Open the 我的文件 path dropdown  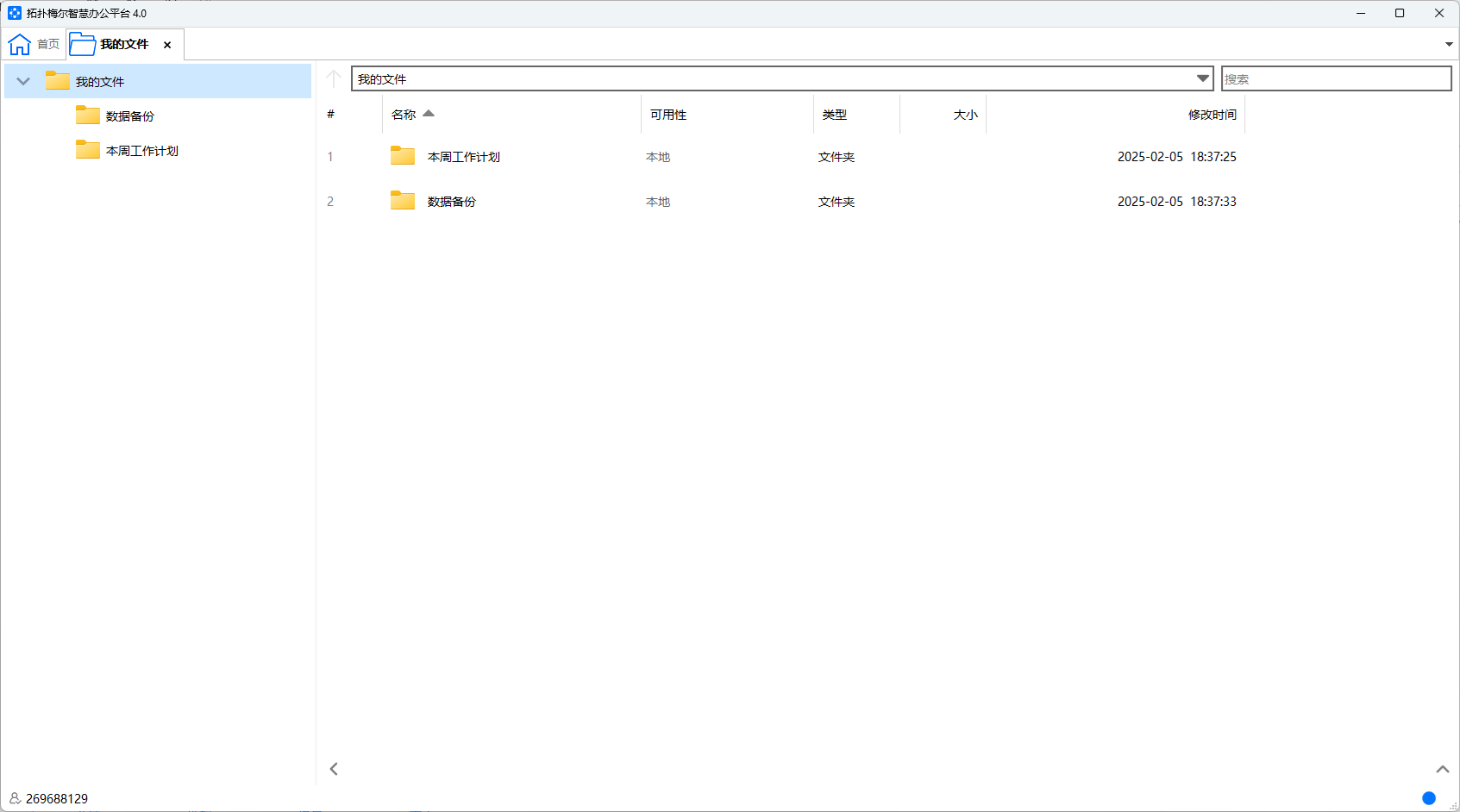coord(1202,78)
